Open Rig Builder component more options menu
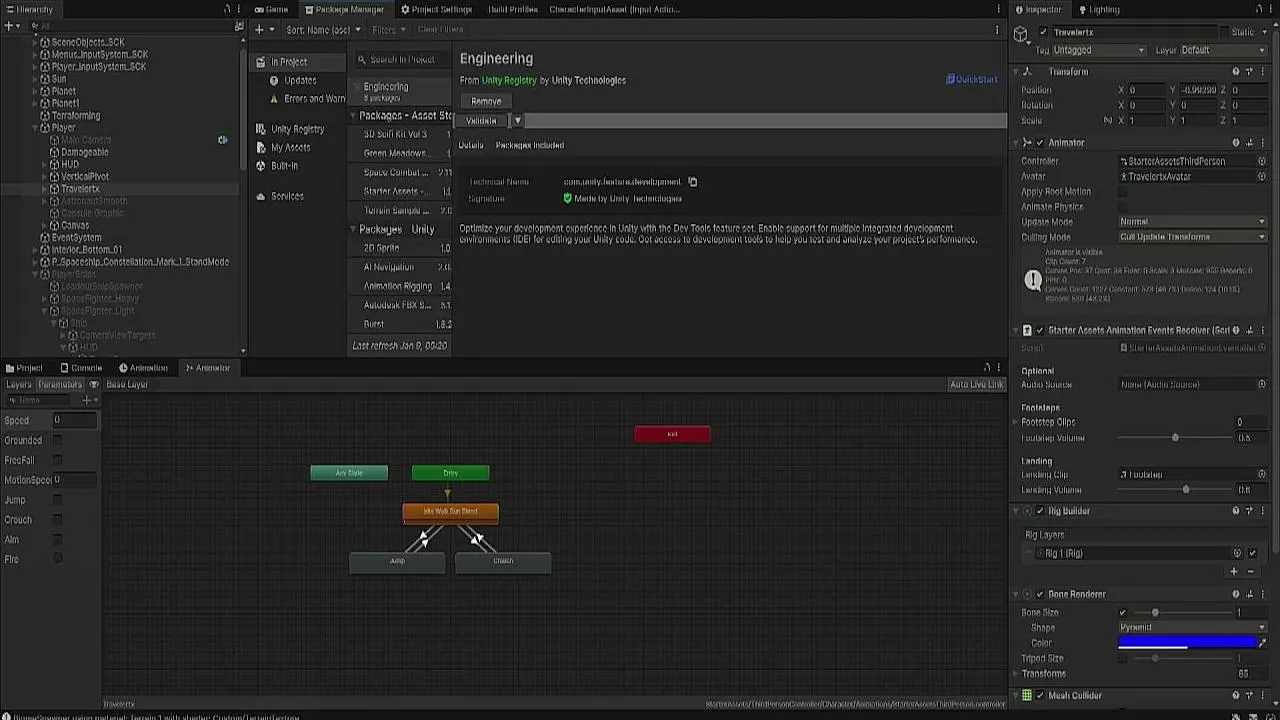Image resolution: width=1280 pixels, height=720 pixels. click(1262, 511)
